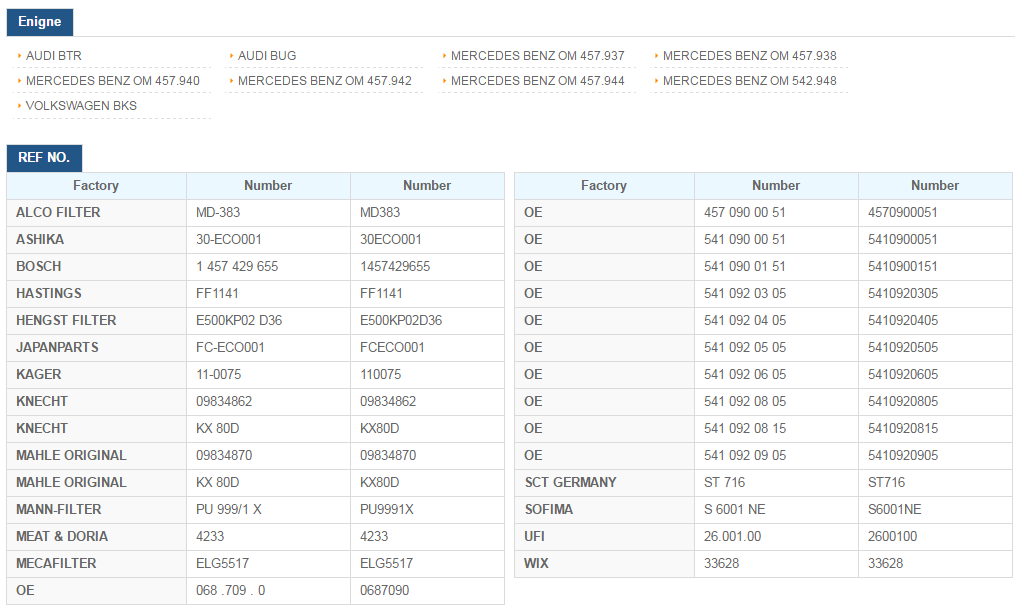Click the MANN-FILTER factory cell
This screenshot has width=1024, height=616.
pos(97,510)
